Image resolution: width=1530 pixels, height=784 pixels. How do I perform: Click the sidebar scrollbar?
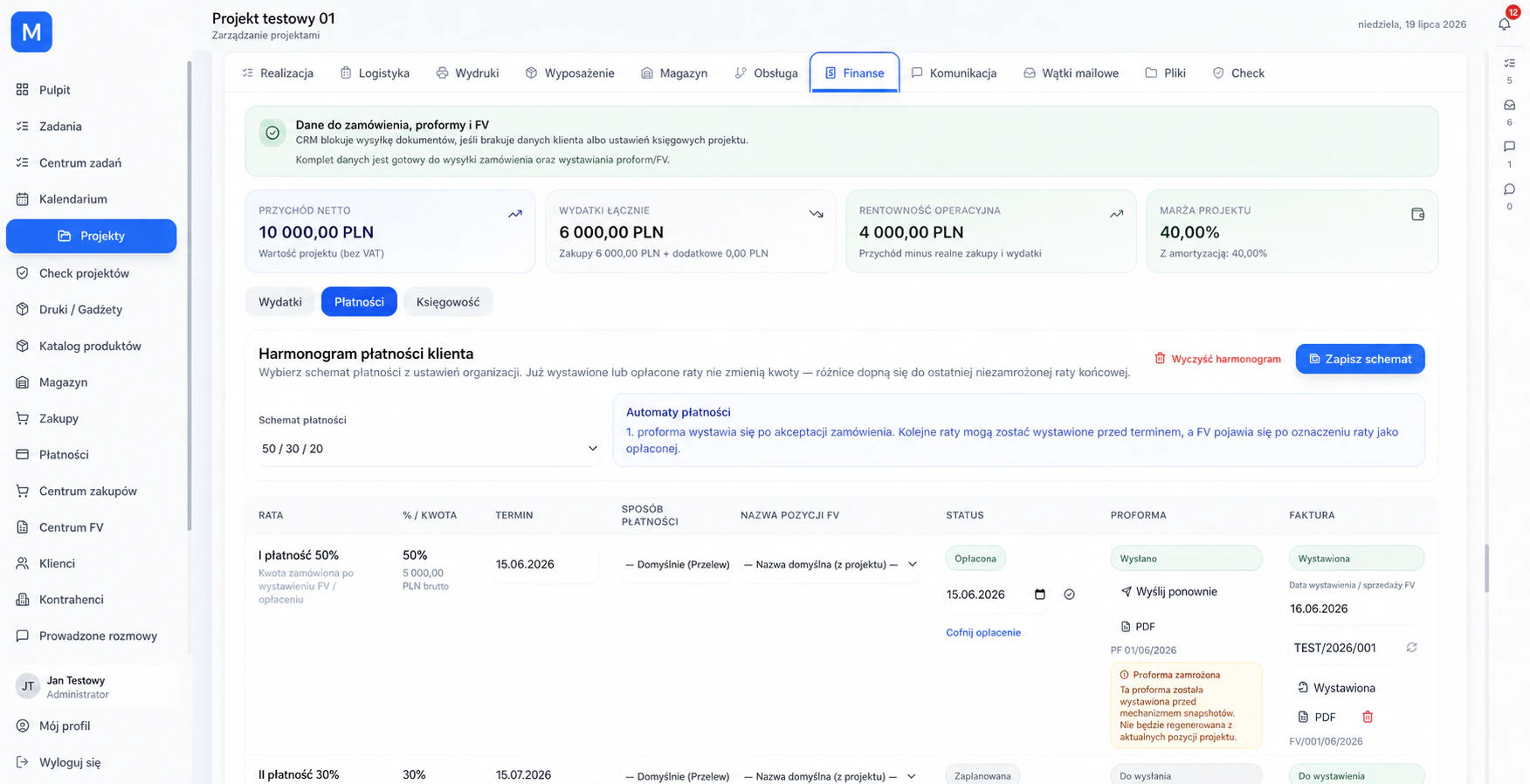189,295
